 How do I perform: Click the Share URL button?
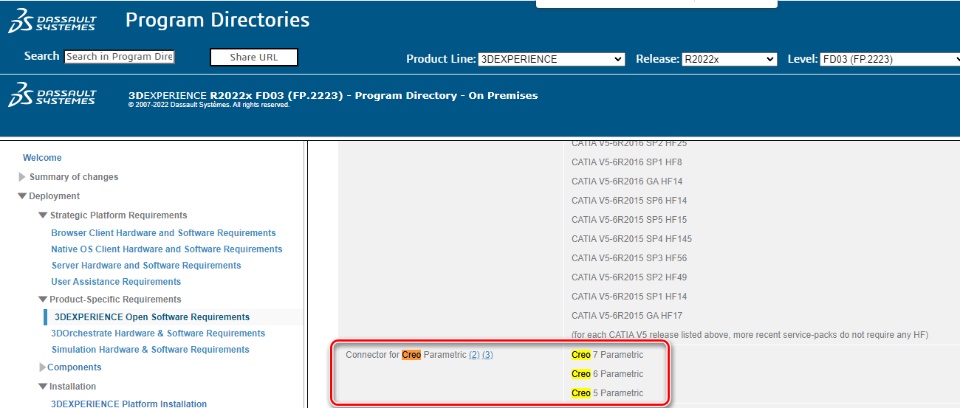click(253, 57)
